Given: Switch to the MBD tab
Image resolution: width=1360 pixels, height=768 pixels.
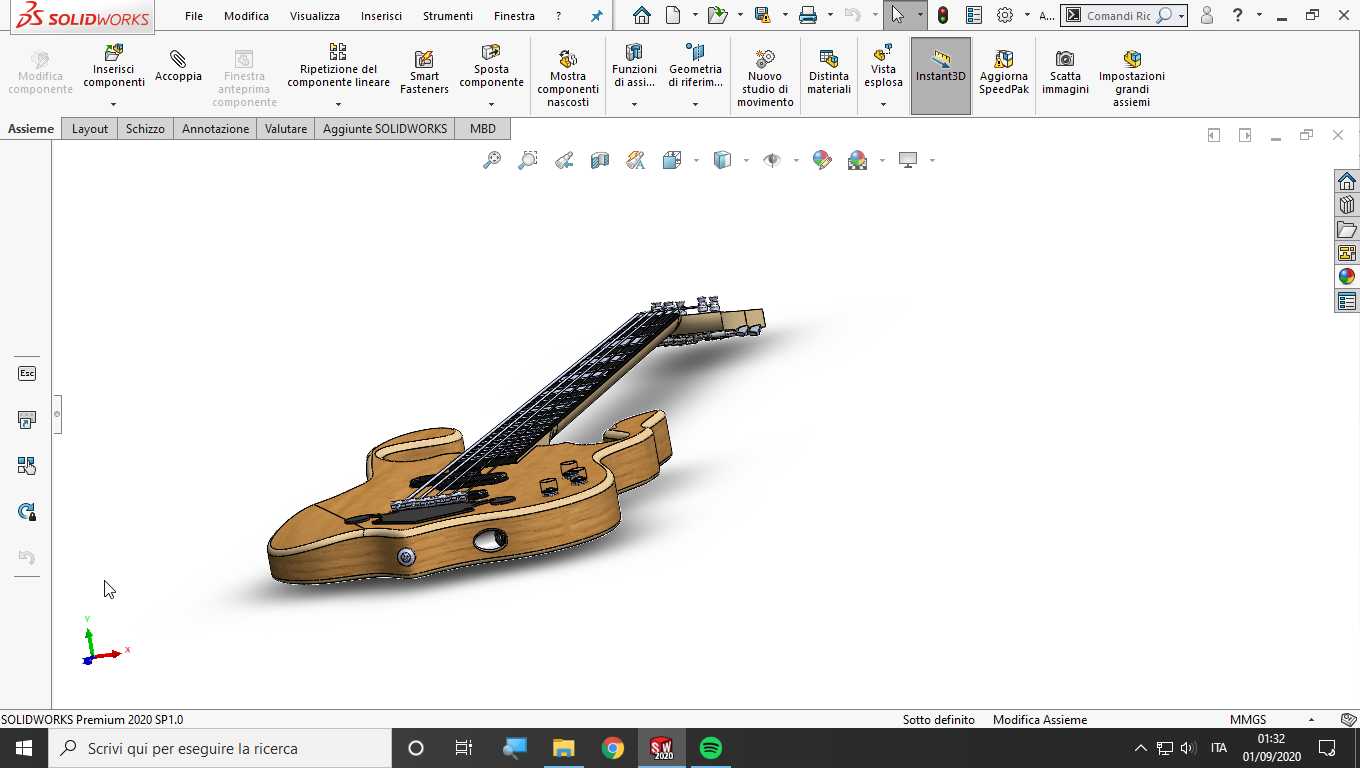Looking at the screenshot, I should [x=483, y=129].
